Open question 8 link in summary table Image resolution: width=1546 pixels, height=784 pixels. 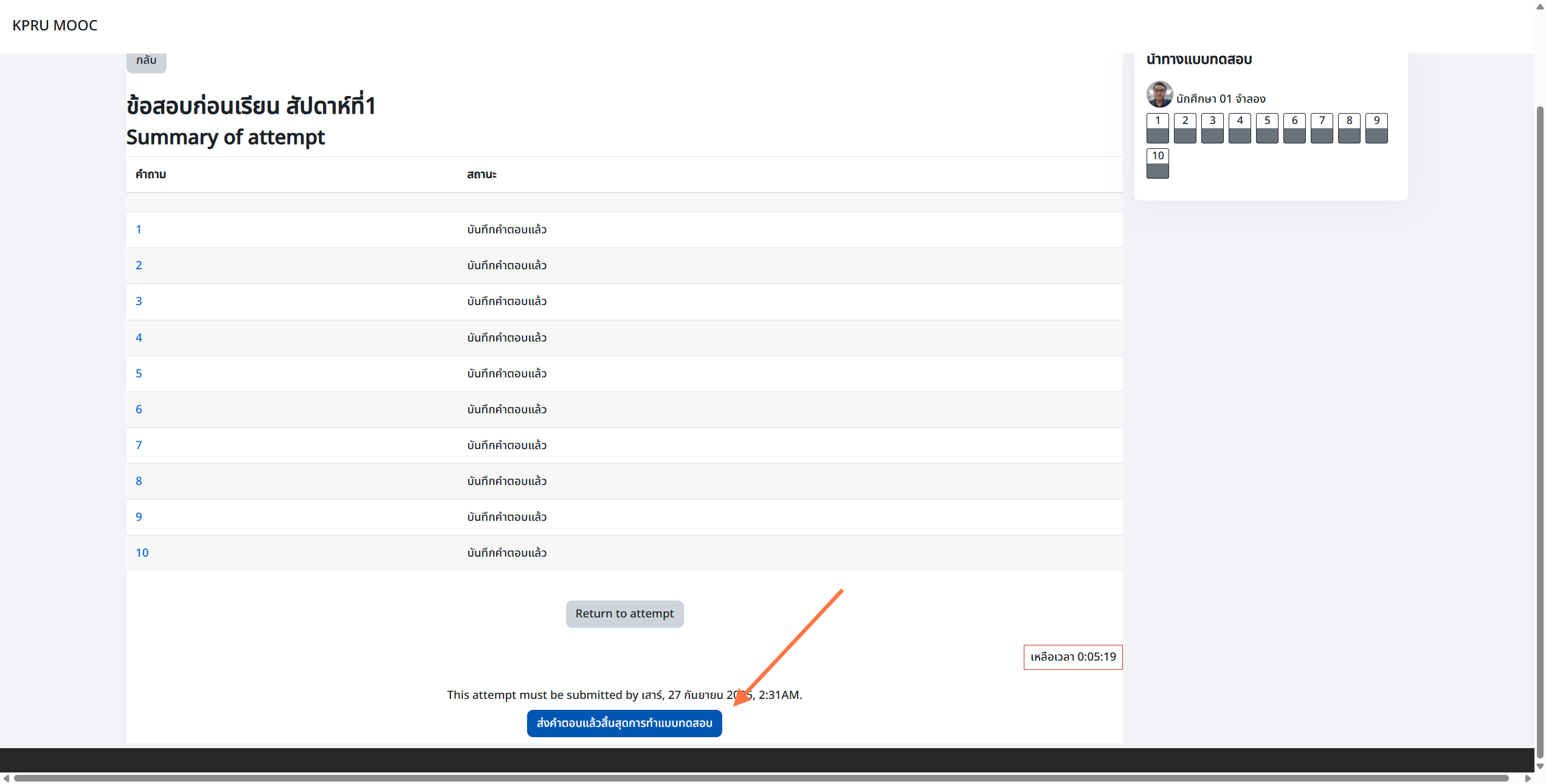(139, 481)
